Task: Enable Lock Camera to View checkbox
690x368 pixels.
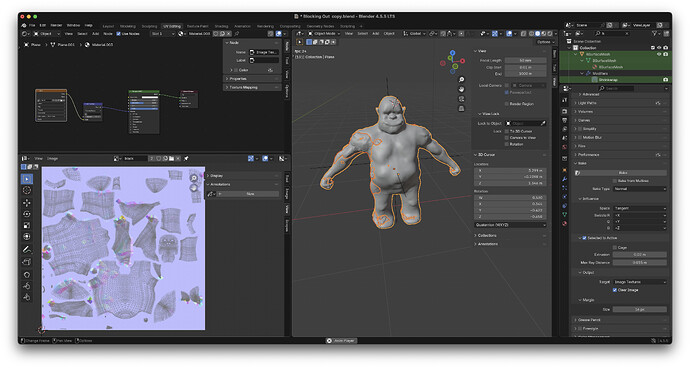Action: (x=507, y=138)
